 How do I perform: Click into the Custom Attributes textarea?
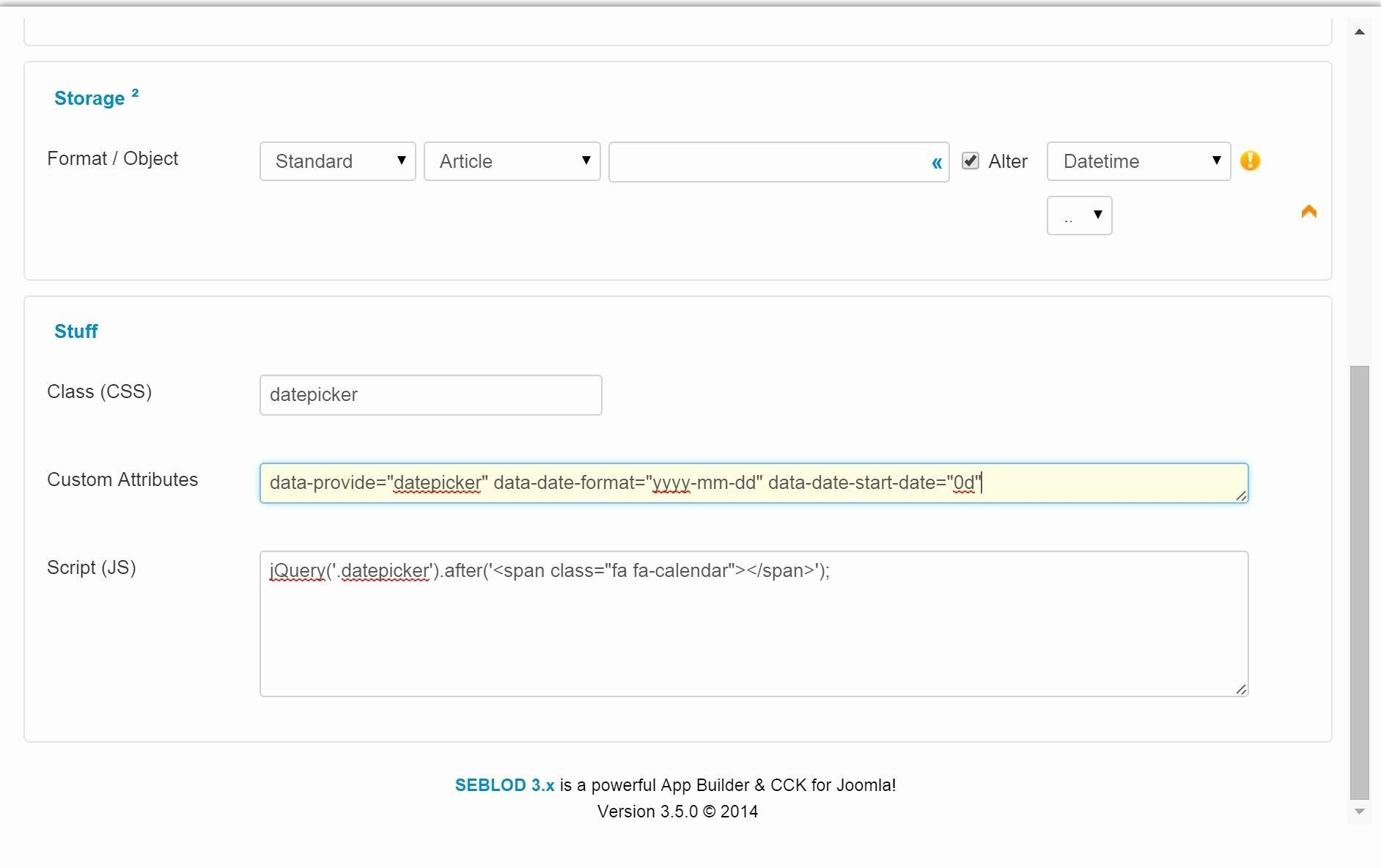click(x=754, y=483)
